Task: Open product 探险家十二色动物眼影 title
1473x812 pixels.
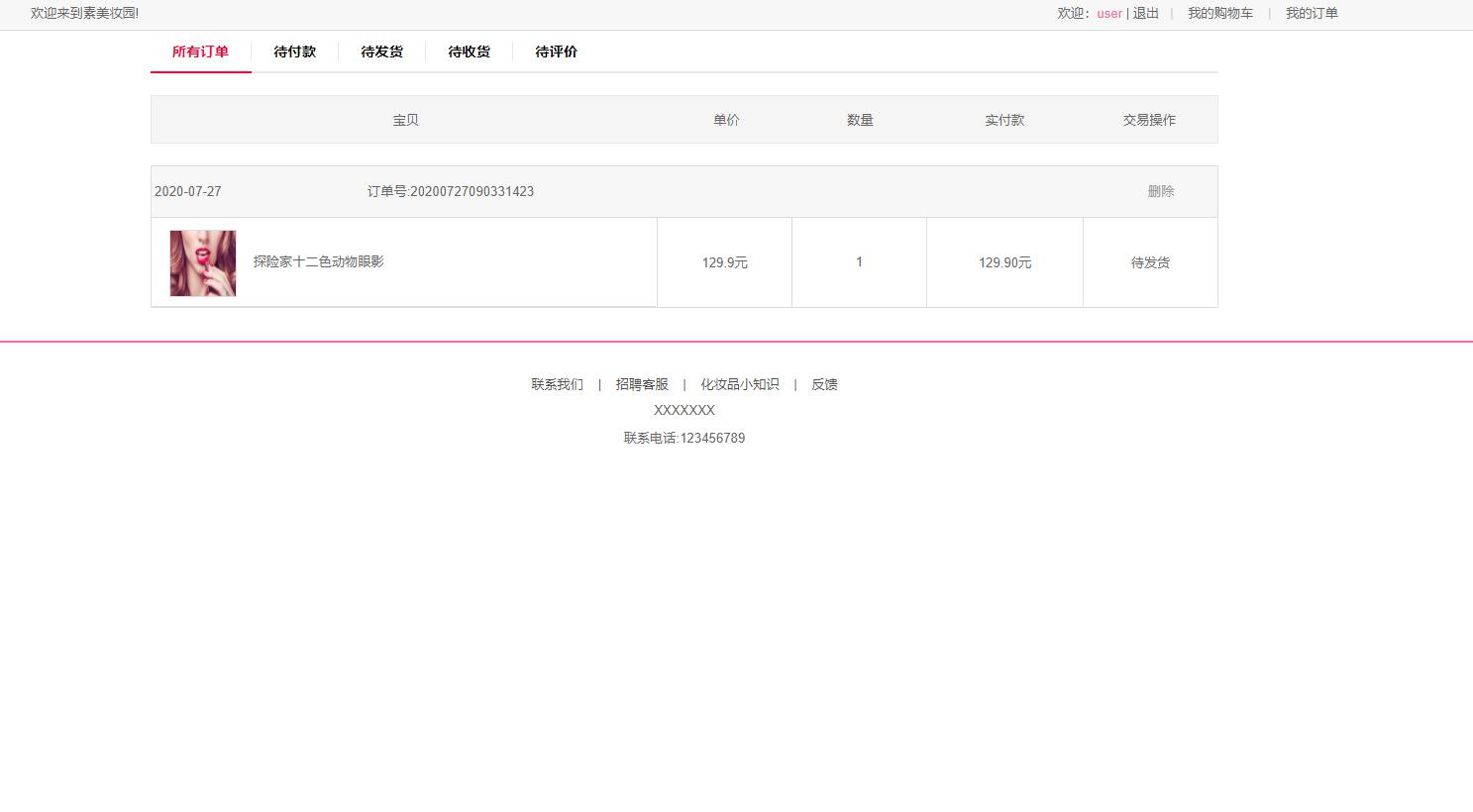Action: click(318, 261)
